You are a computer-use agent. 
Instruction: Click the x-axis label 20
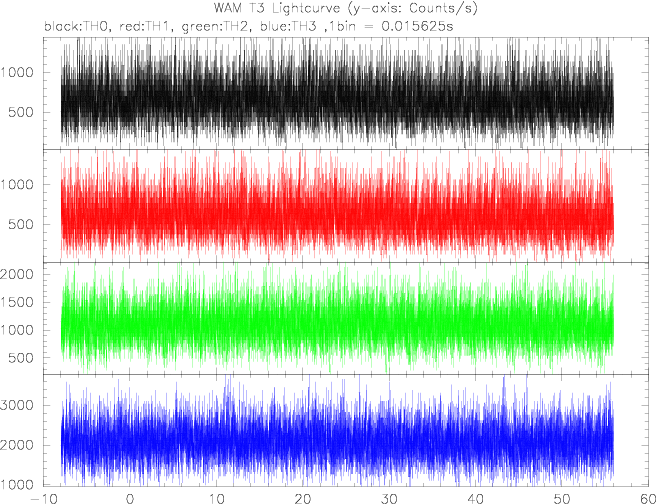303,499
